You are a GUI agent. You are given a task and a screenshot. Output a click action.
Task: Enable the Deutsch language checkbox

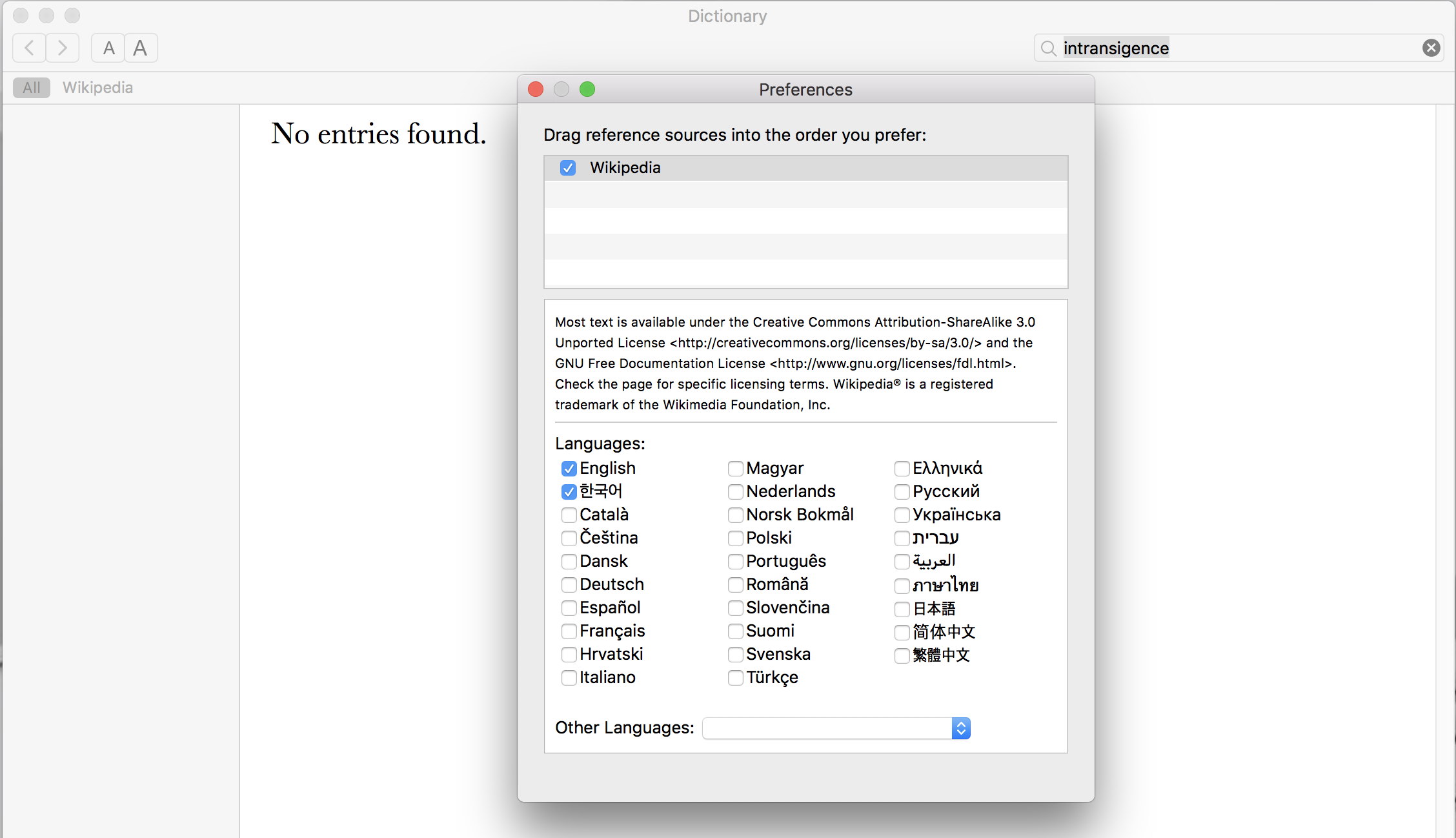(x=569, y=584)
